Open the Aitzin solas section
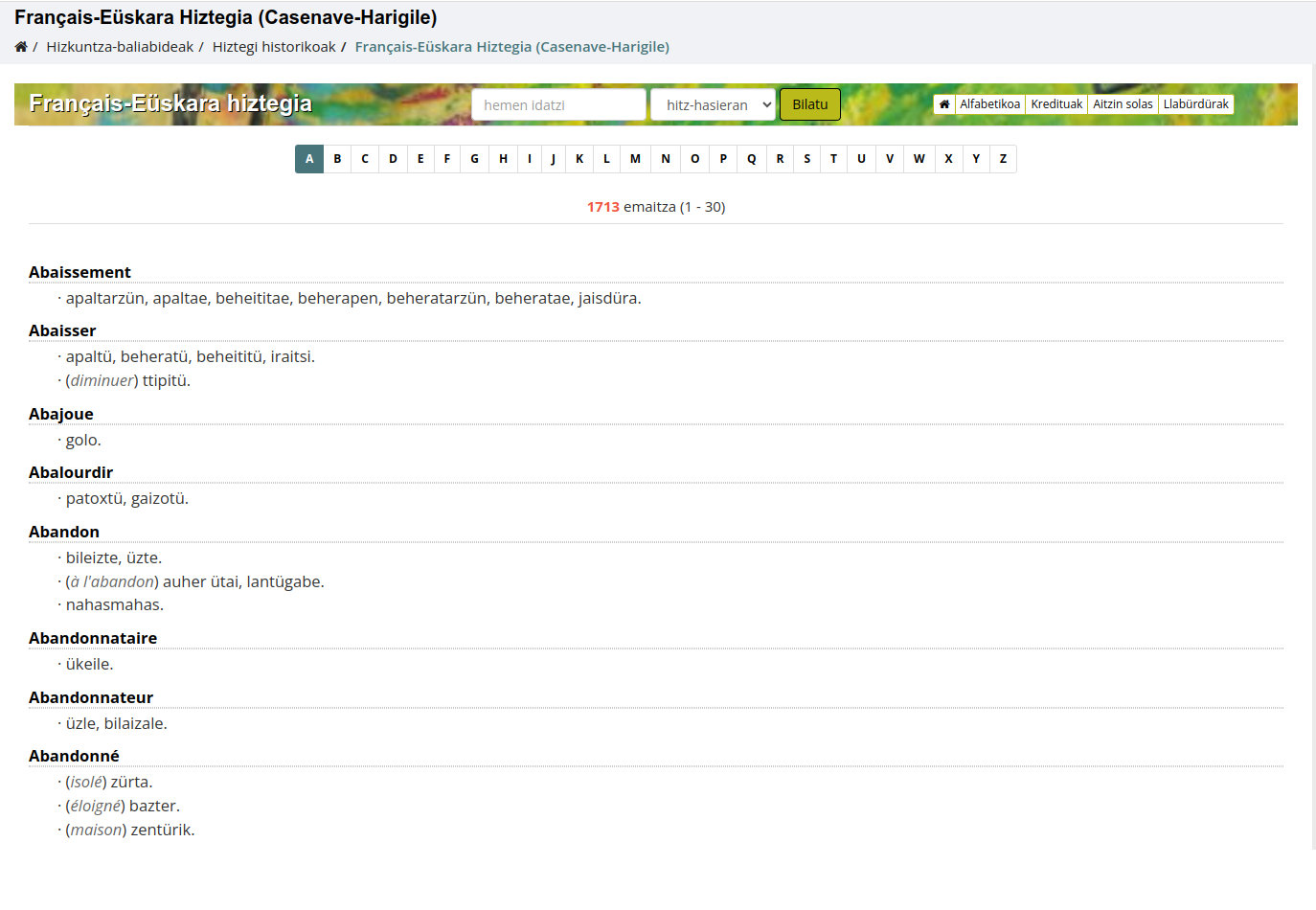The width and height of the screenshot is (1316, 910). (x=1123, y=104)
